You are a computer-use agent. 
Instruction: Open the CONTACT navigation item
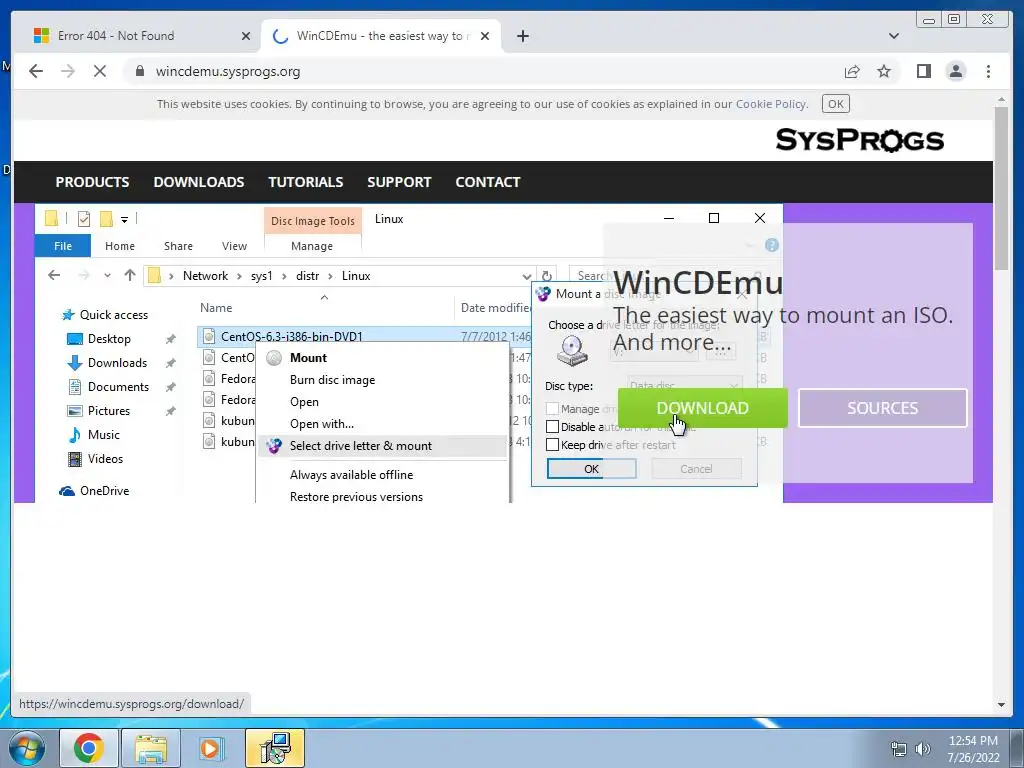488,182
